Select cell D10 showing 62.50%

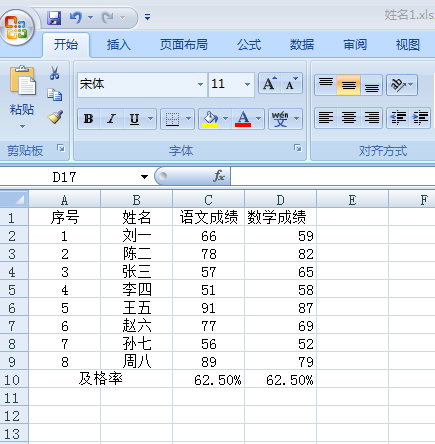[x=280, y=380]
